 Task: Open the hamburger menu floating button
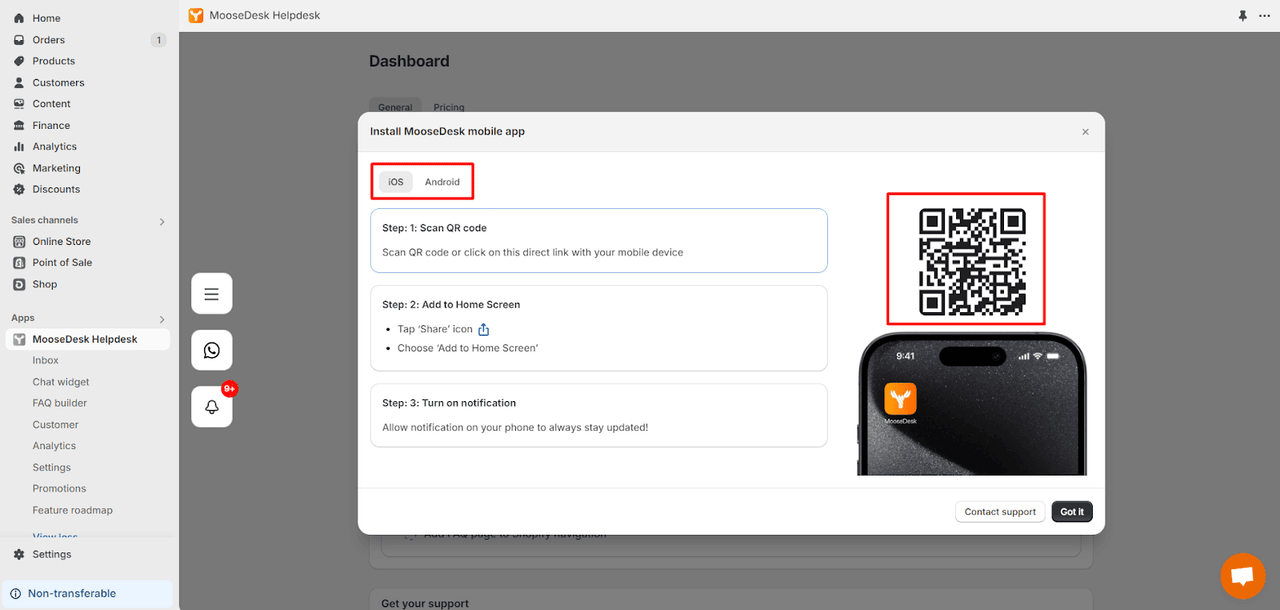click(212, 294)
